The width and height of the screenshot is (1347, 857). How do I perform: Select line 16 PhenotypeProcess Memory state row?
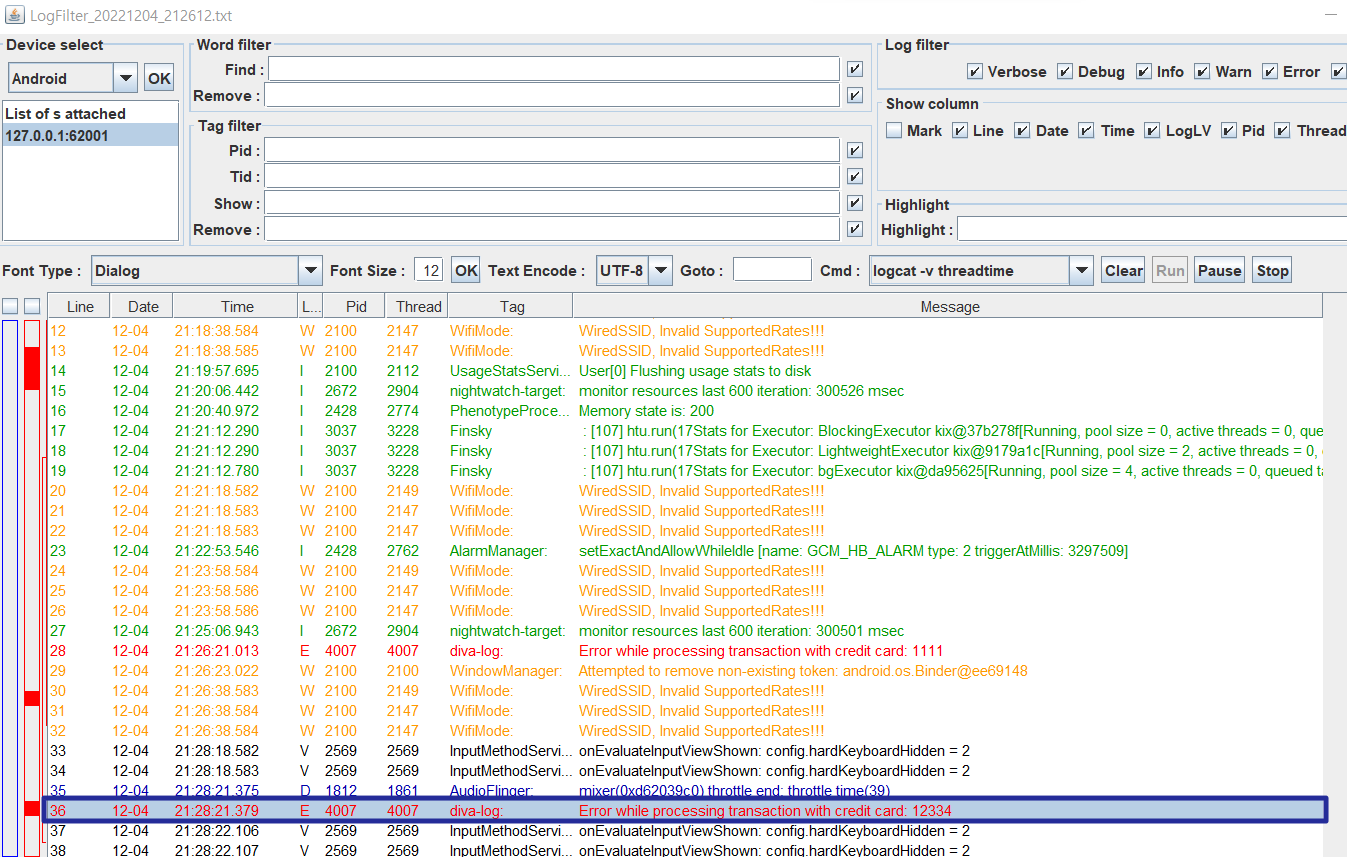coord(685,411)
